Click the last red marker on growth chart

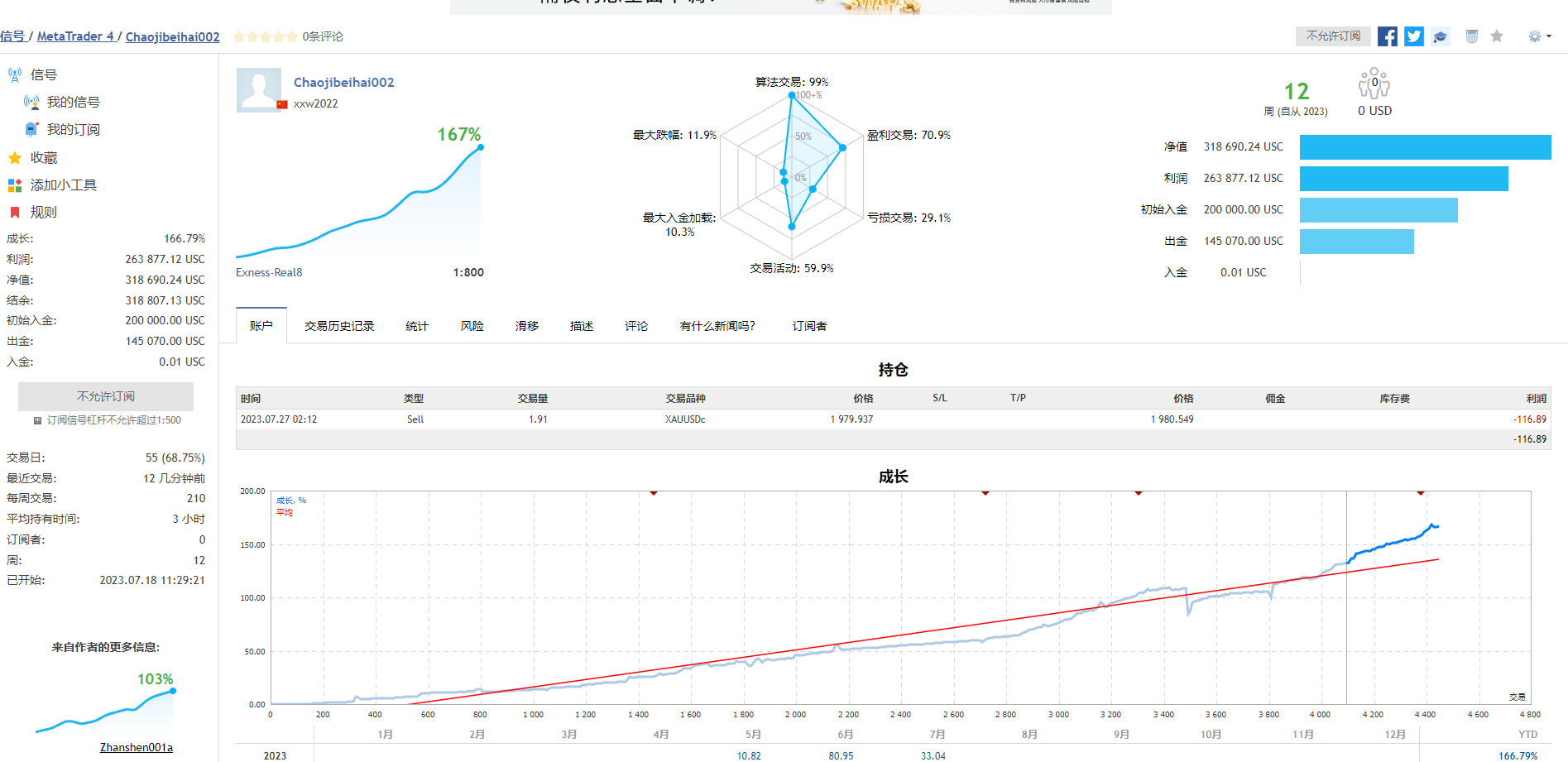[1421, 493]
